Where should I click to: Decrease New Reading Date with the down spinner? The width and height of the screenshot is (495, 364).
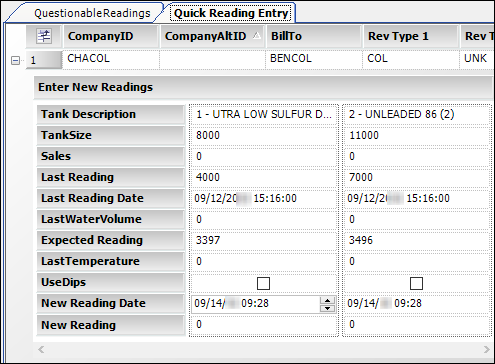[x=327, y=308]
